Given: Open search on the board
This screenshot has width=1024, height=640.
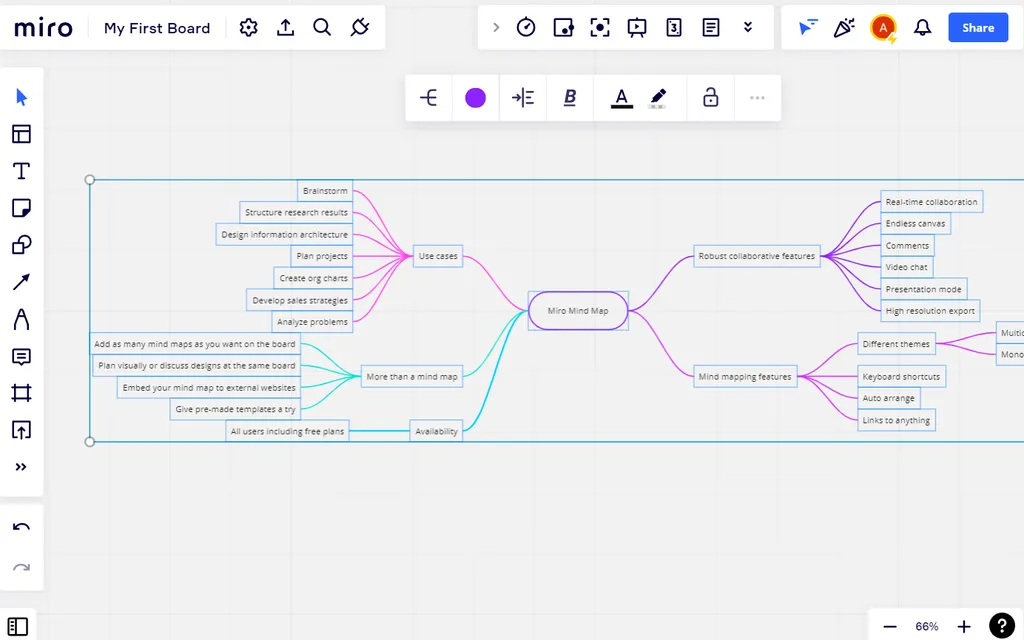Looking at the screenshot, I should 322,27.
